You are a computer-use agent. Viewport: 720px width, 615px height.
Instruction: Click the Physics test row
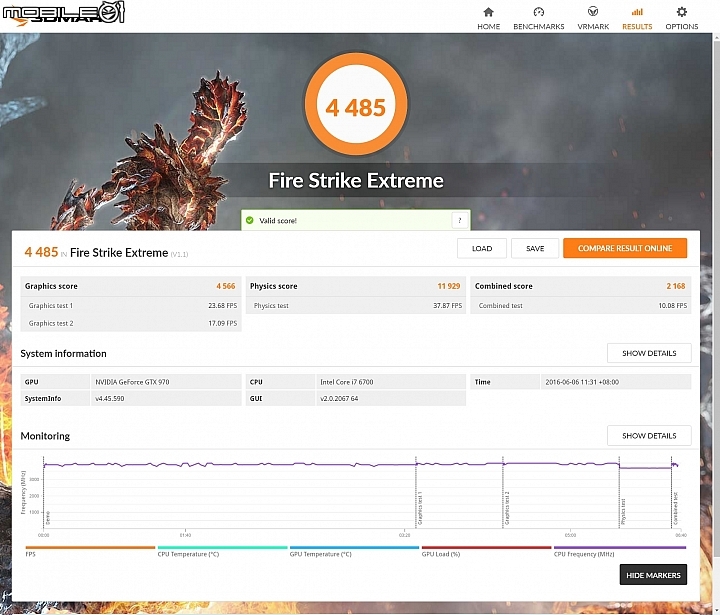tap(356, 305)
